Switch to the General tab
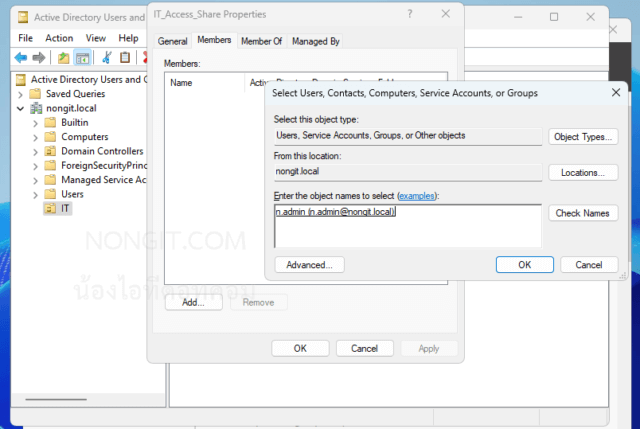This screenshot has width=640, height=429. click(x=173, y=41)
